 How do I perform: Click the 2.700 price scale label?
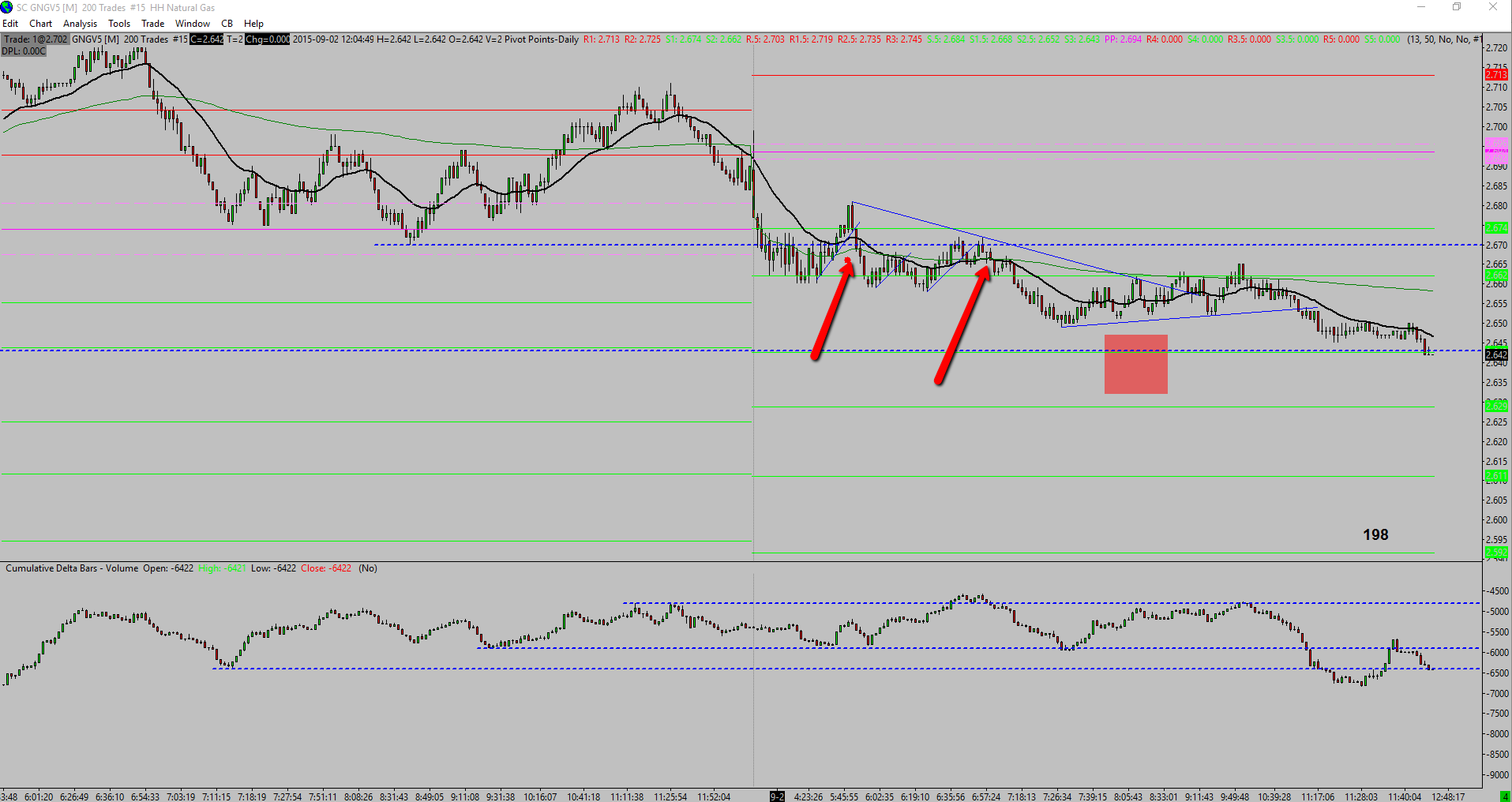(x=1496, y=127)
